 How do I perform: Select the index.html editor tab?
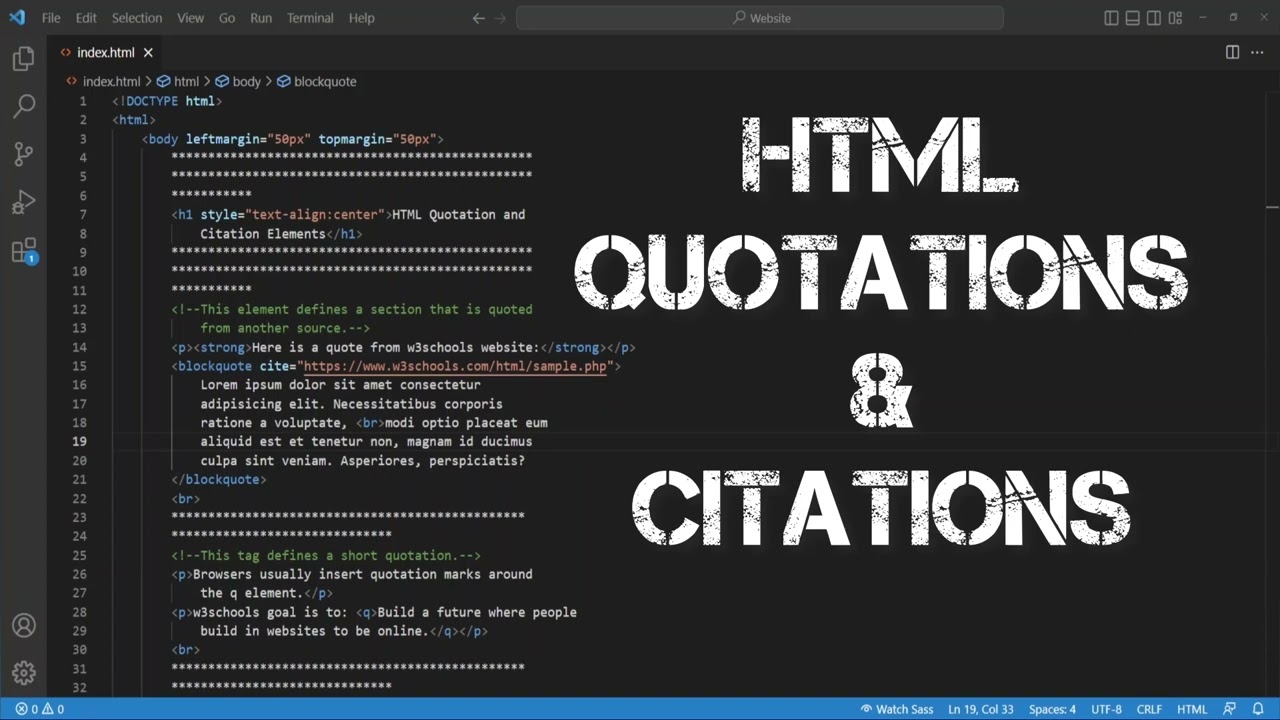pos(106,53)
